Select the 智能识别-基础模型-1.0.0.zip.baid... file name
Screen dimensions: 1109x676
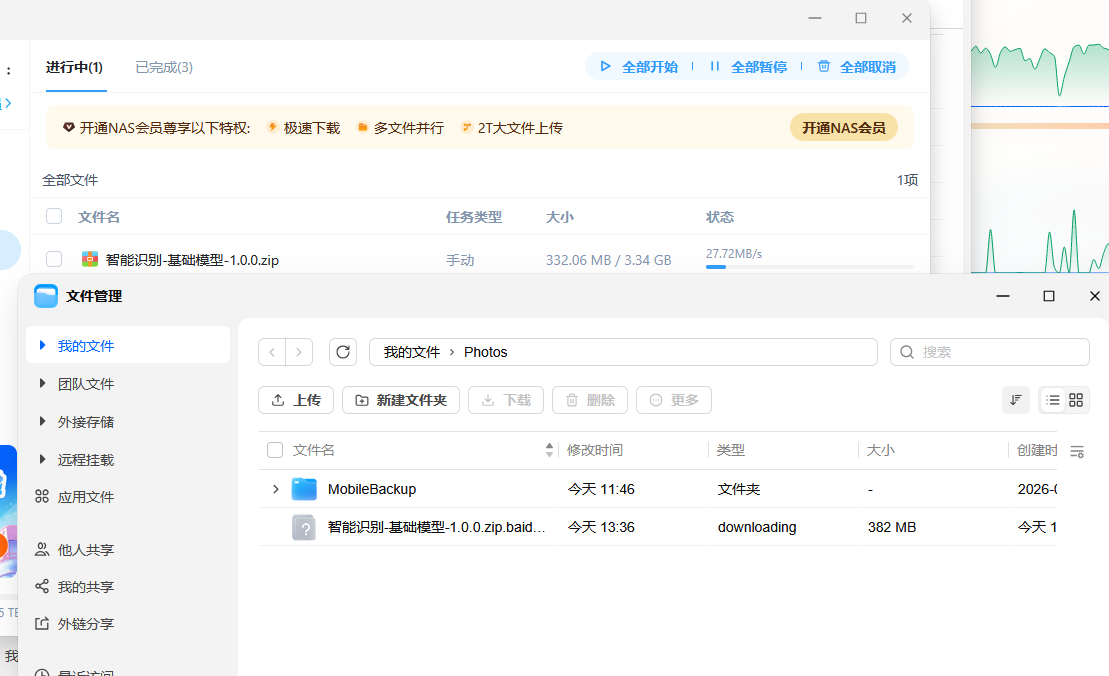[436, 528]
